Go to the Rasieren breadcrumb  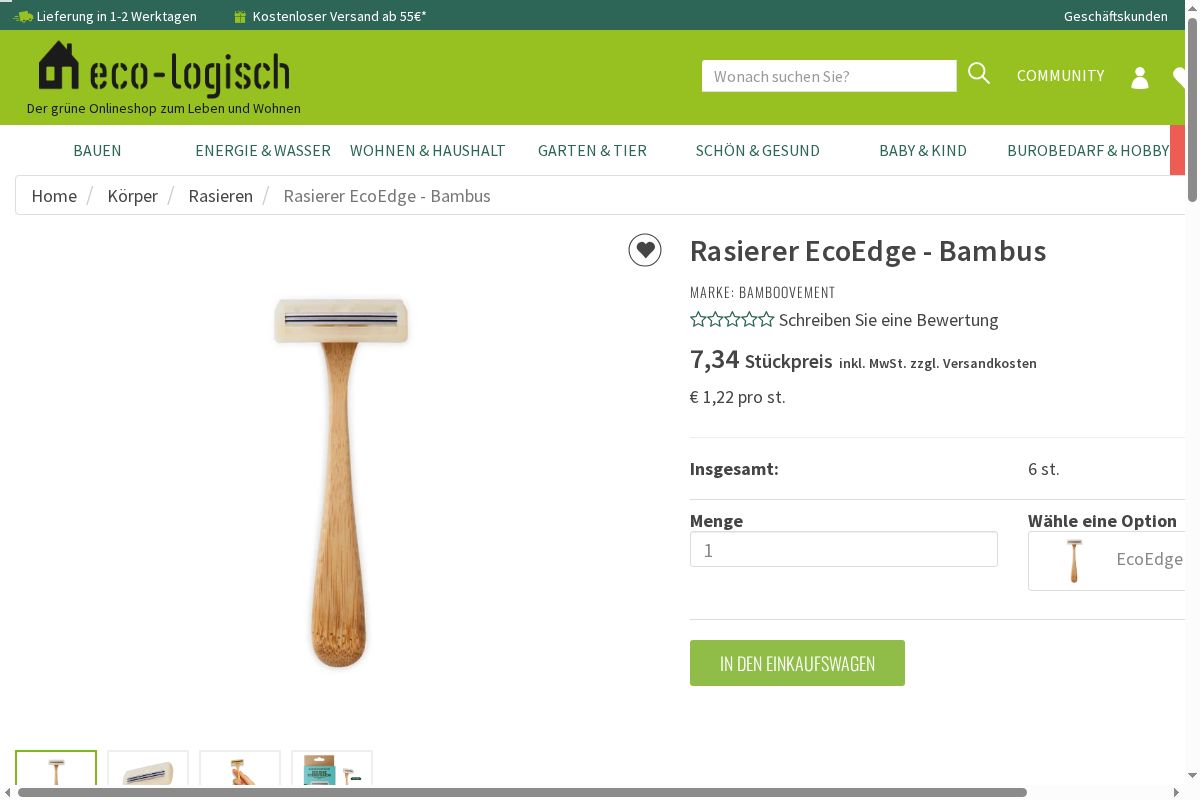(220, 196)
